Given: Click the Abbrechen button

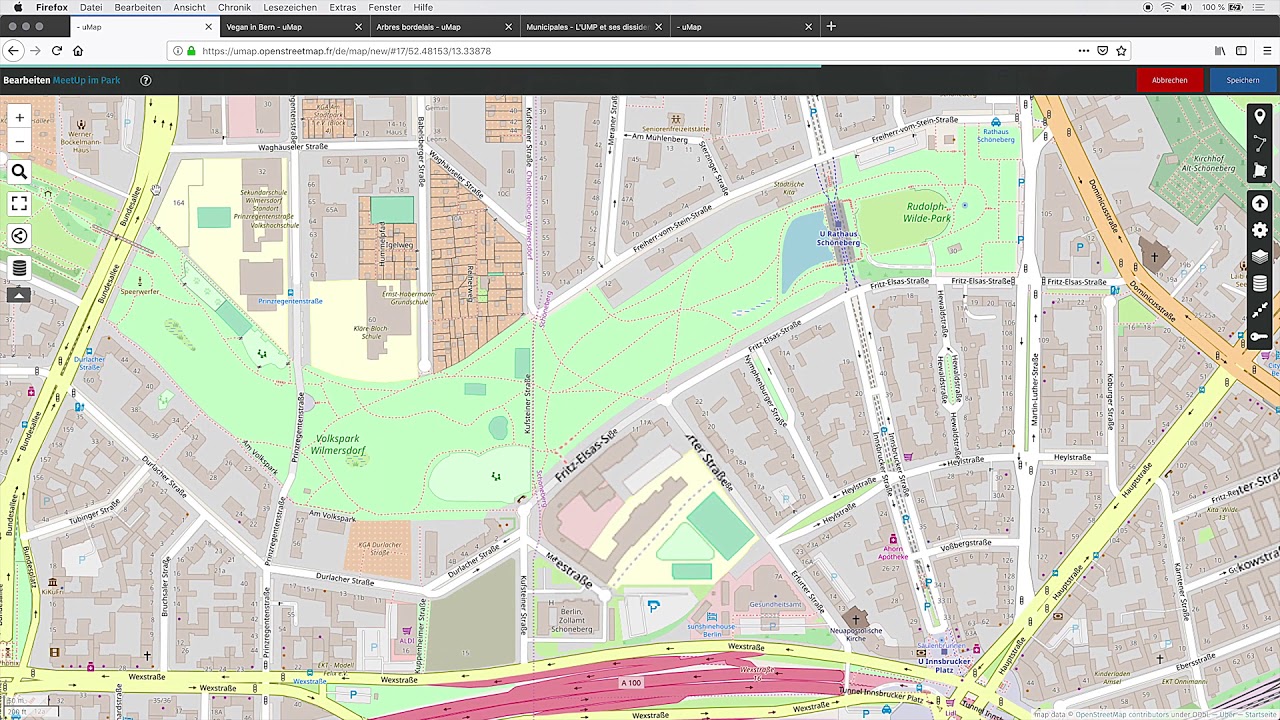Looking at the screenshot, I should point(1169,80).
